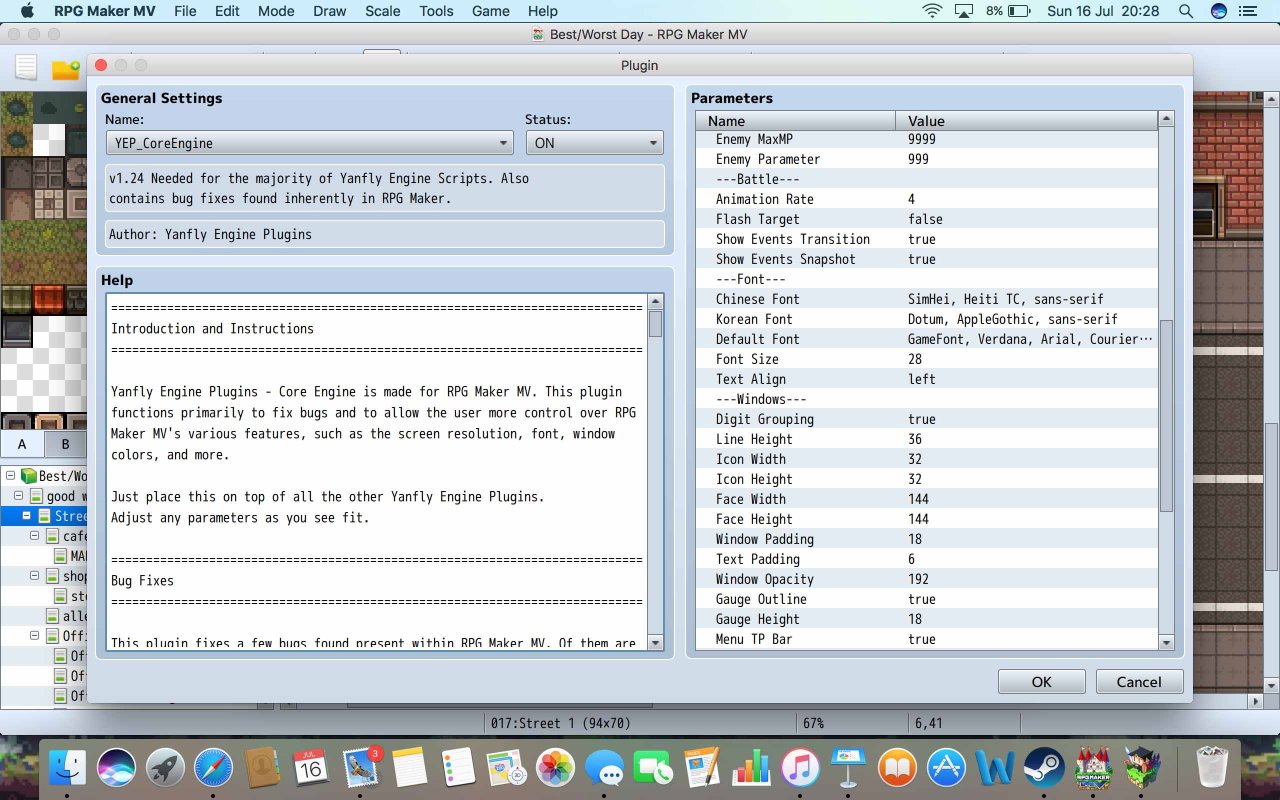The width and height of the screenshot is (1280, 800).
Task: Click the New Project toolbar icon
Action: click(26, 68)
